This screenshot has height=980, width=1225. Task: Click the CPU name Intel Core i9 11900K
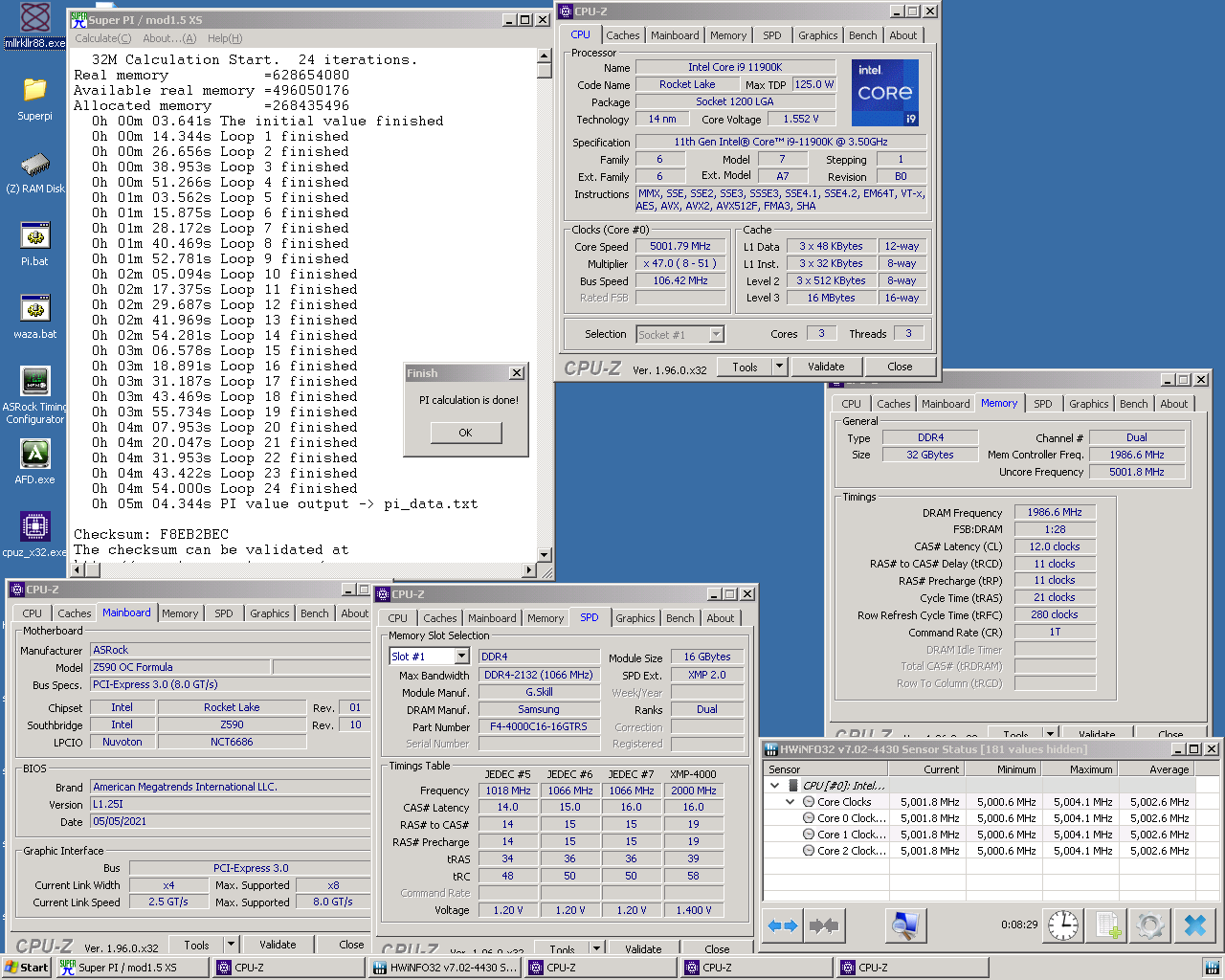[735, 67]
